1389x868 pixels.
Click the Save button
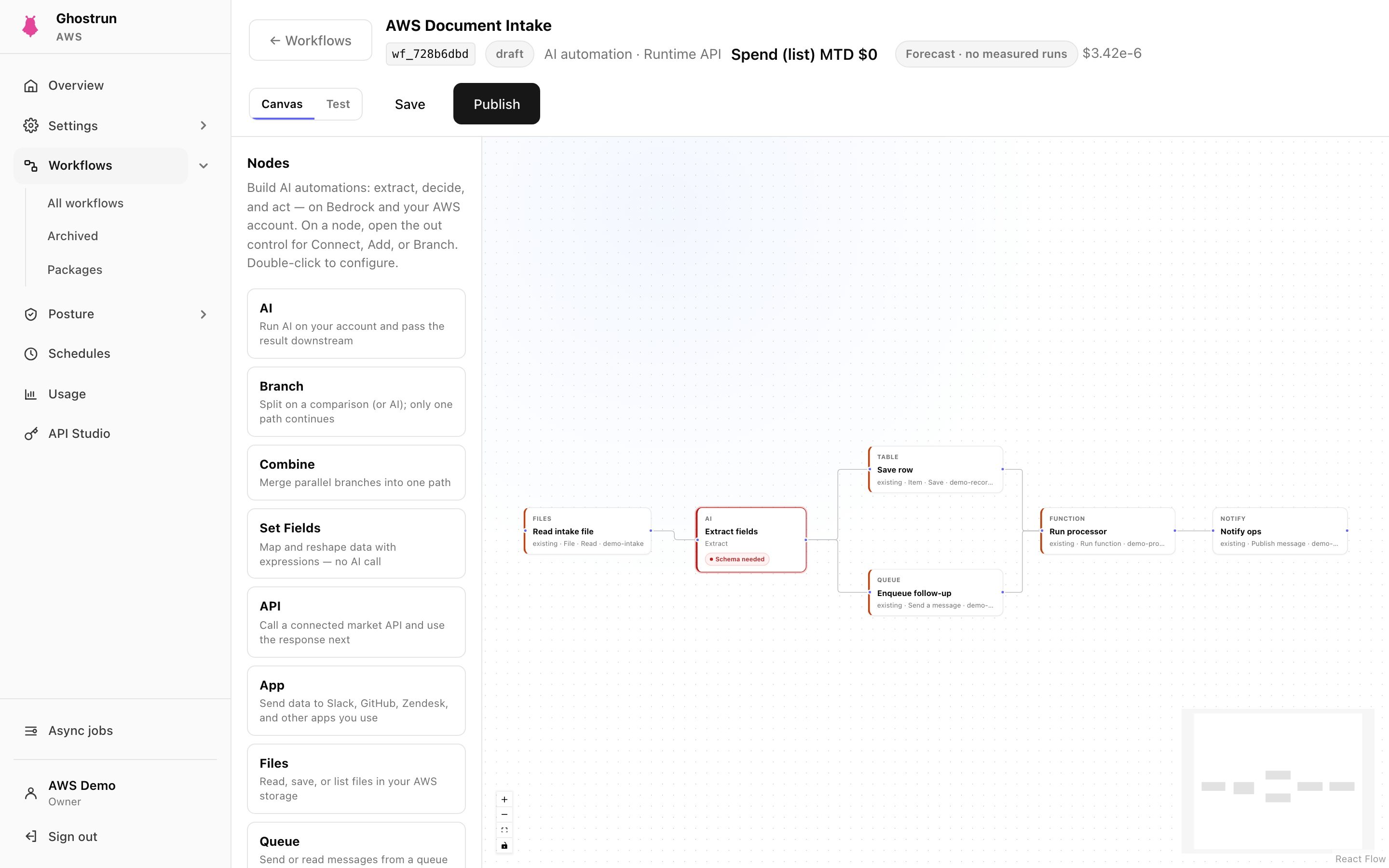pyautogui.click(x=410, y=104)
